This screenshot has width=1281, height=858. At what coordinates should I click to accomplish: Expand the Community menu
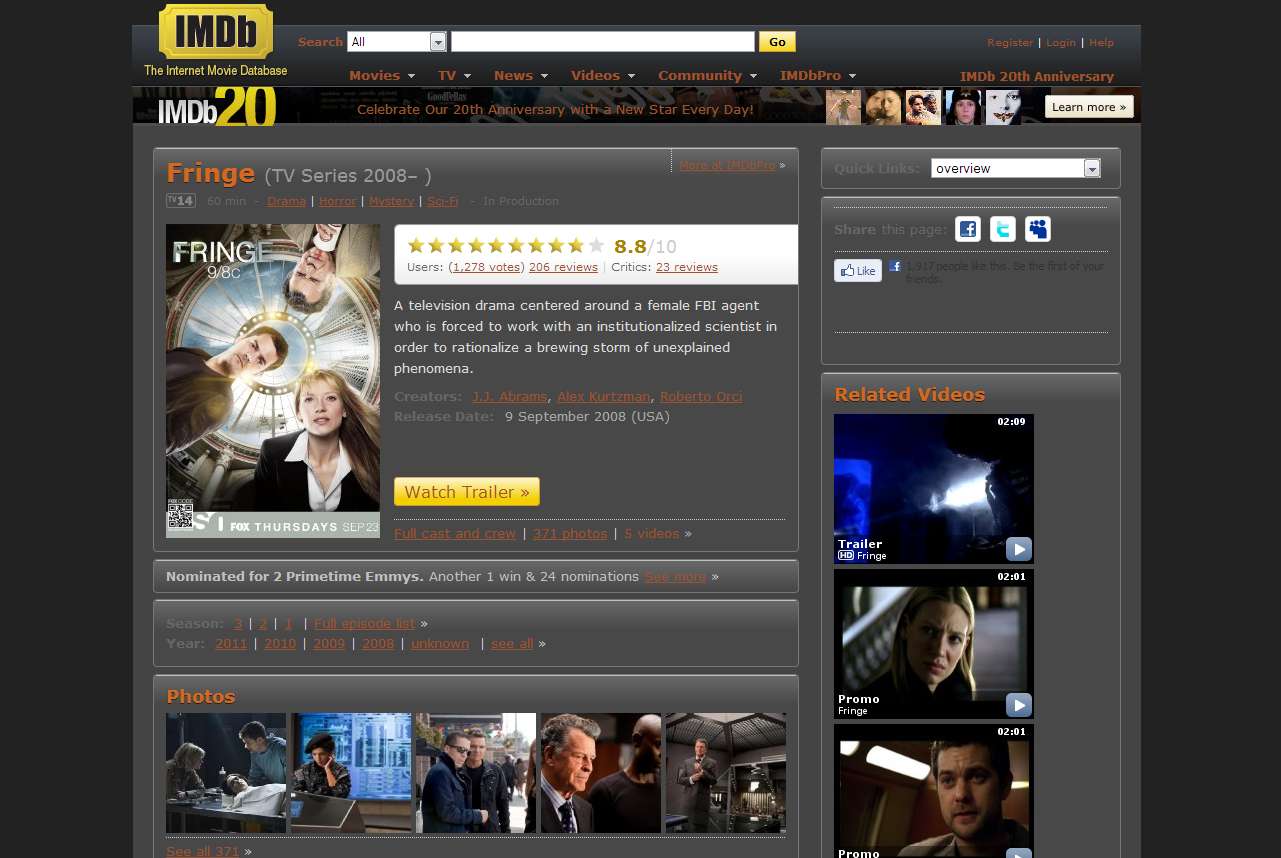pyautogui.click(x=707, y=75)
